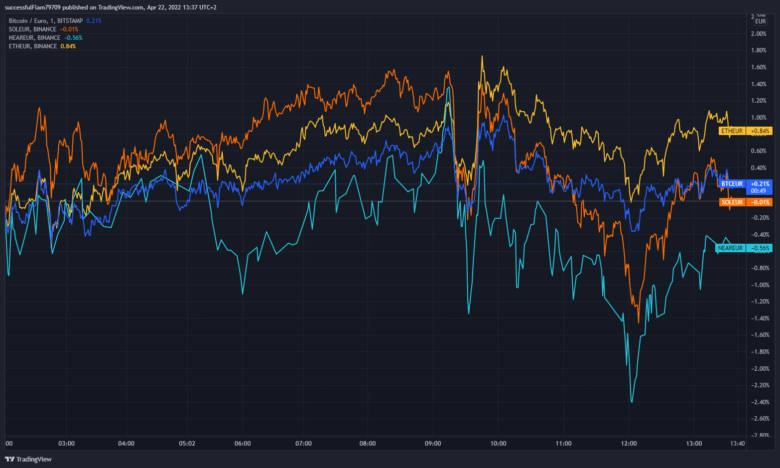The image size is (780, 468).
Task: Click the 1.60% price axis value
Action: coord(759,67)
